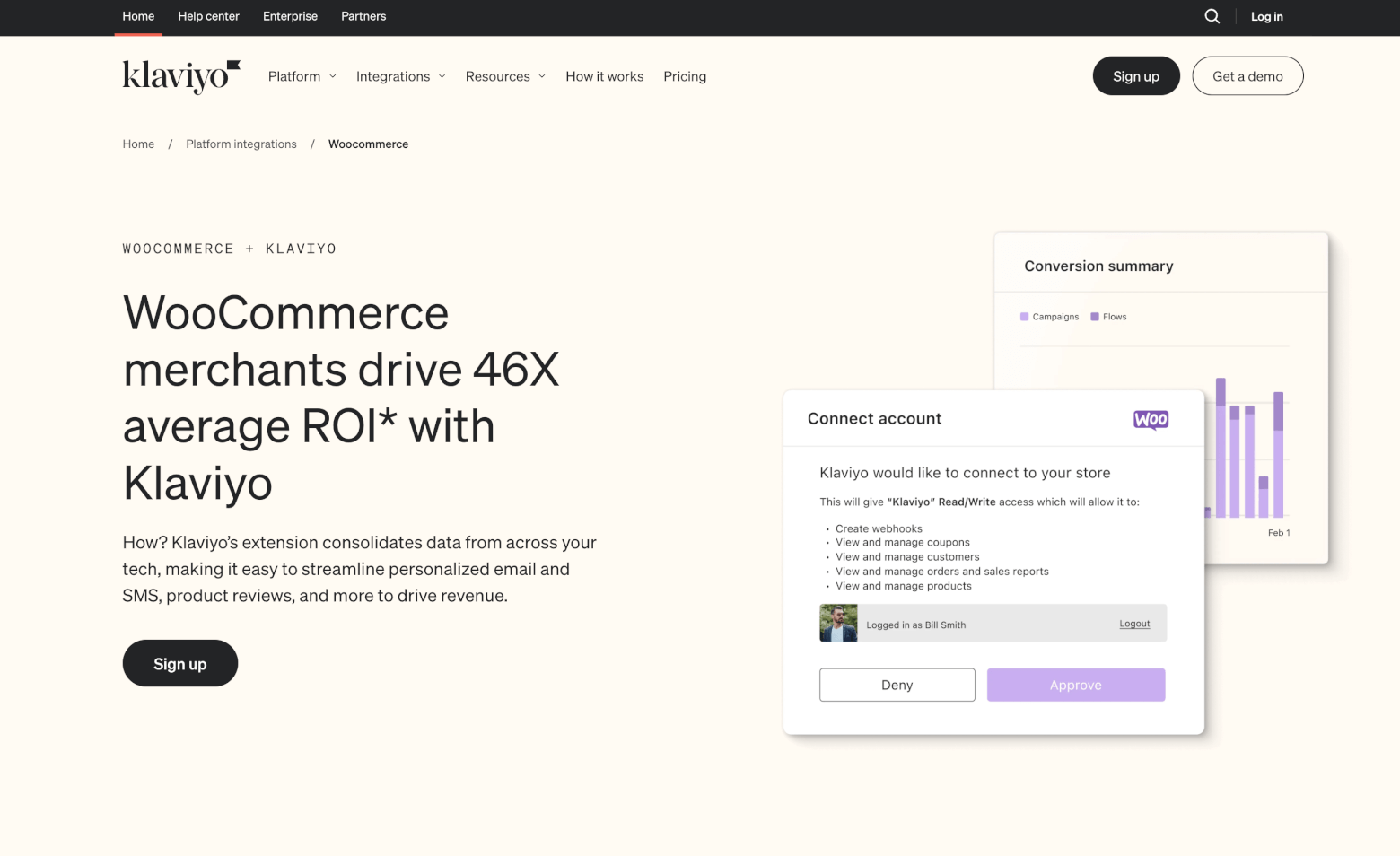Click the Logout link
The width and height of the screenshot is (1400, 856).
(1134, 624)
